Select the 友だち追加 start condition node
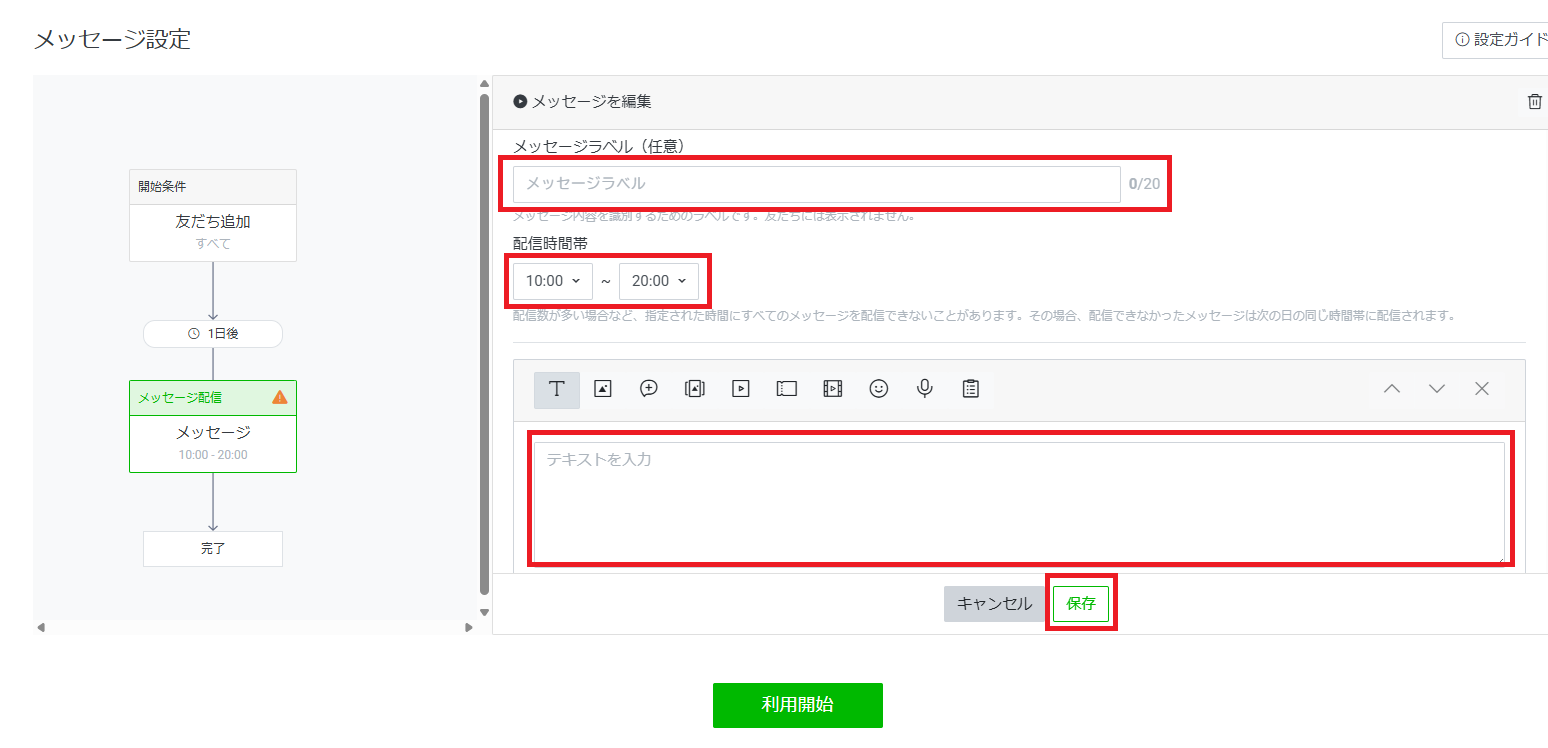This screenshot has height=748, width=1548. click(x=213, y=221)
